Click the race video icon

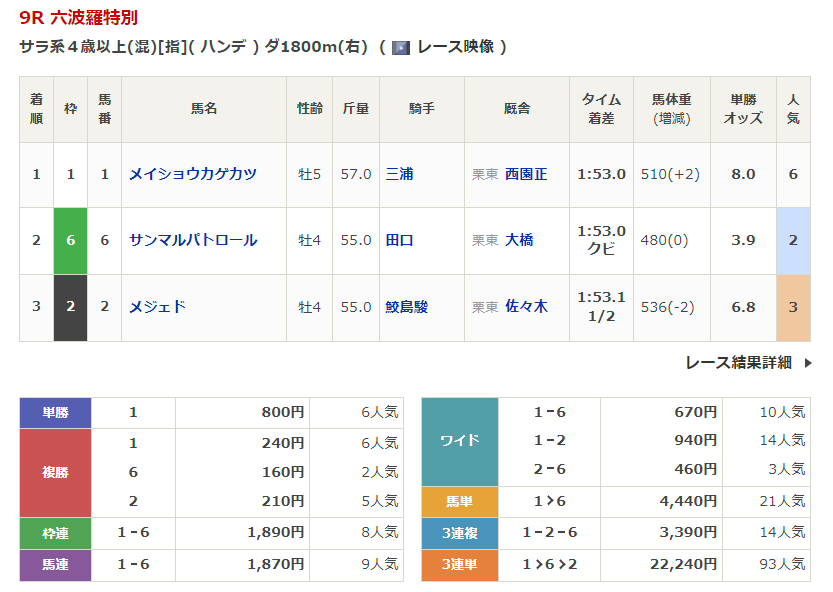pyautogui.click(x=401, y=47)
